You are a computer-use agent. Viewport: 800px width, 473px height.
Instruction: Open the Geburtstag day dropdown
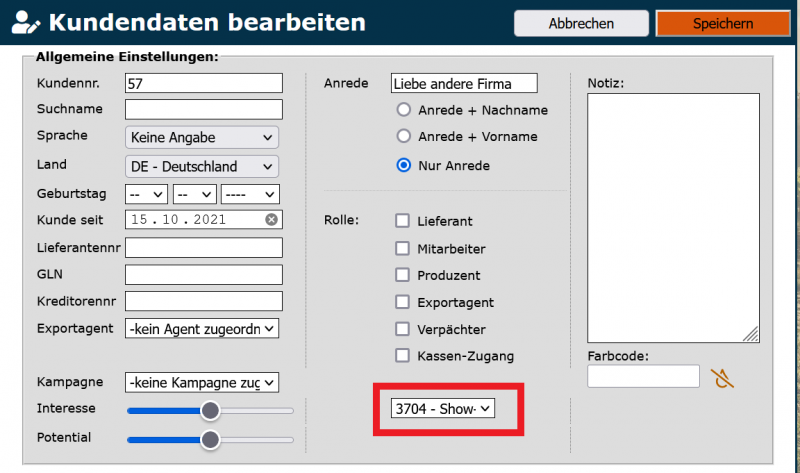146,193
